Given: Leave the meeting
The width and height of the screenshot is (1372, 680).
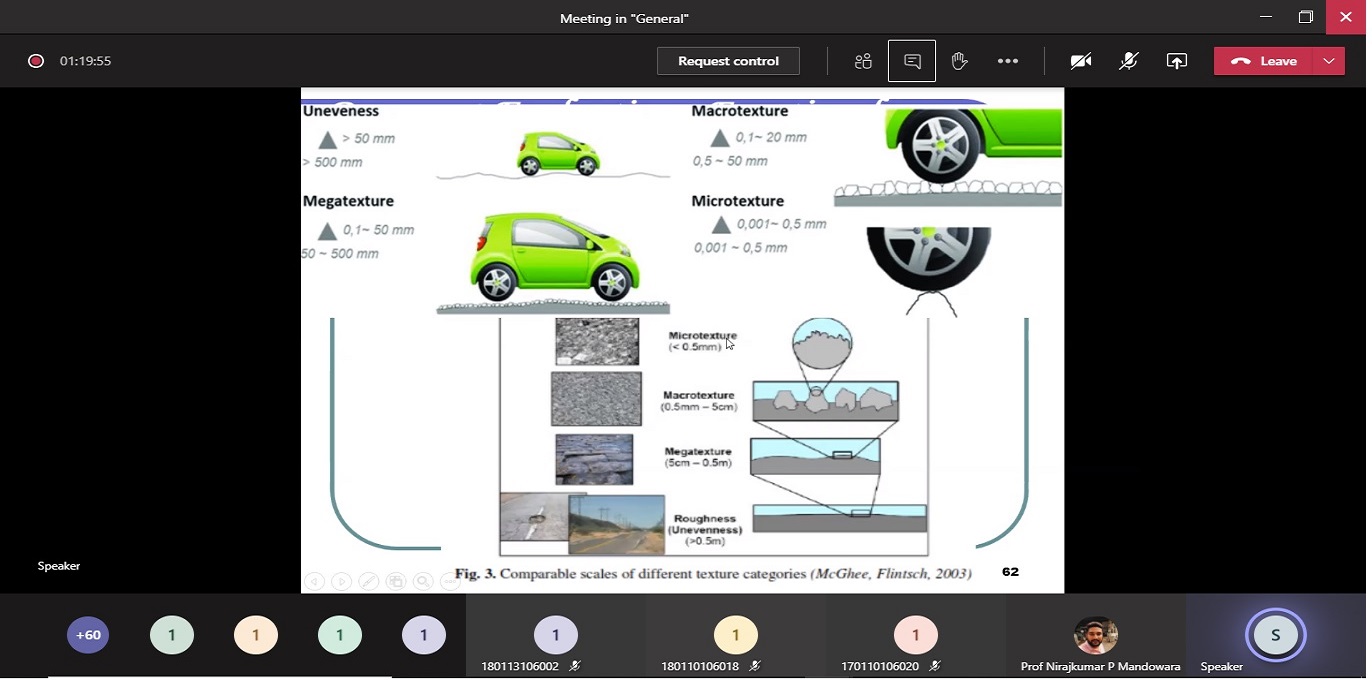Looking at the screenshot, I should pos(1264,61).
